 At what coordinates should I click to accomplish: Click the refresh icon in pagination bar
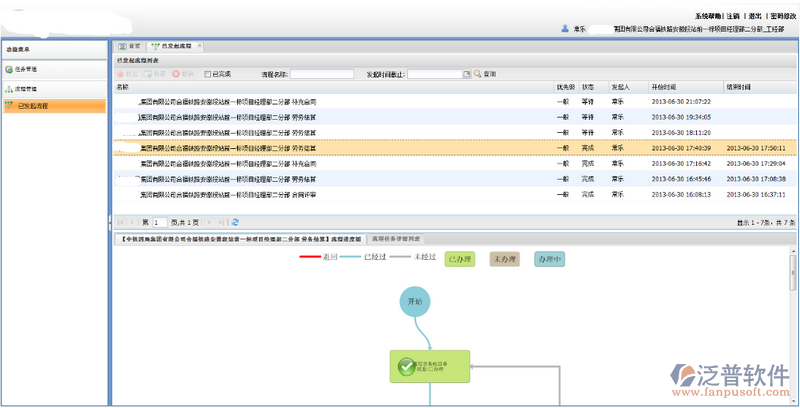pos(235,222)
